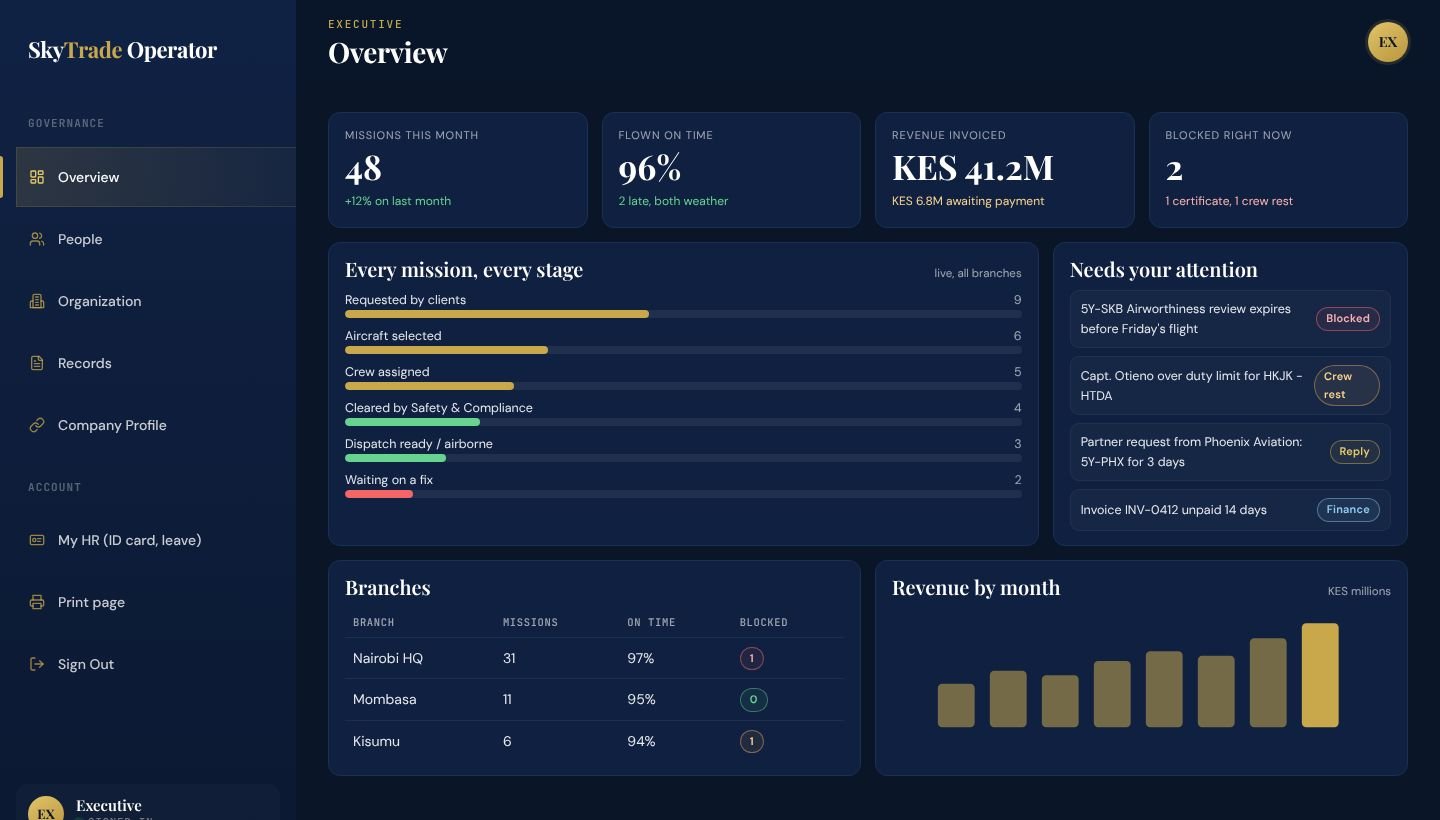
Task: Select Print page option
Action: click(155, 602)
